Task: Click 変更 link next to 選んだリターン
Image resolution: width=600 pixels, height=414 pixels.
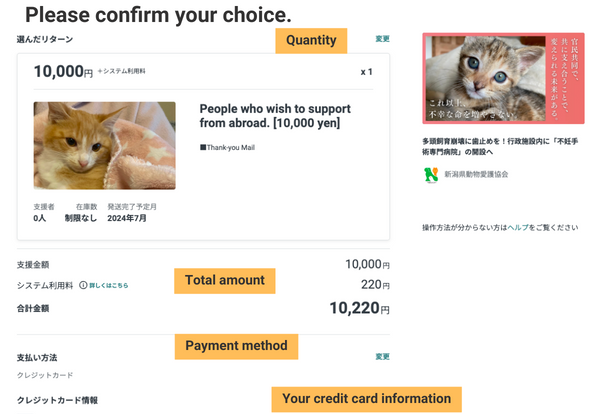Action: click(382, 39)
